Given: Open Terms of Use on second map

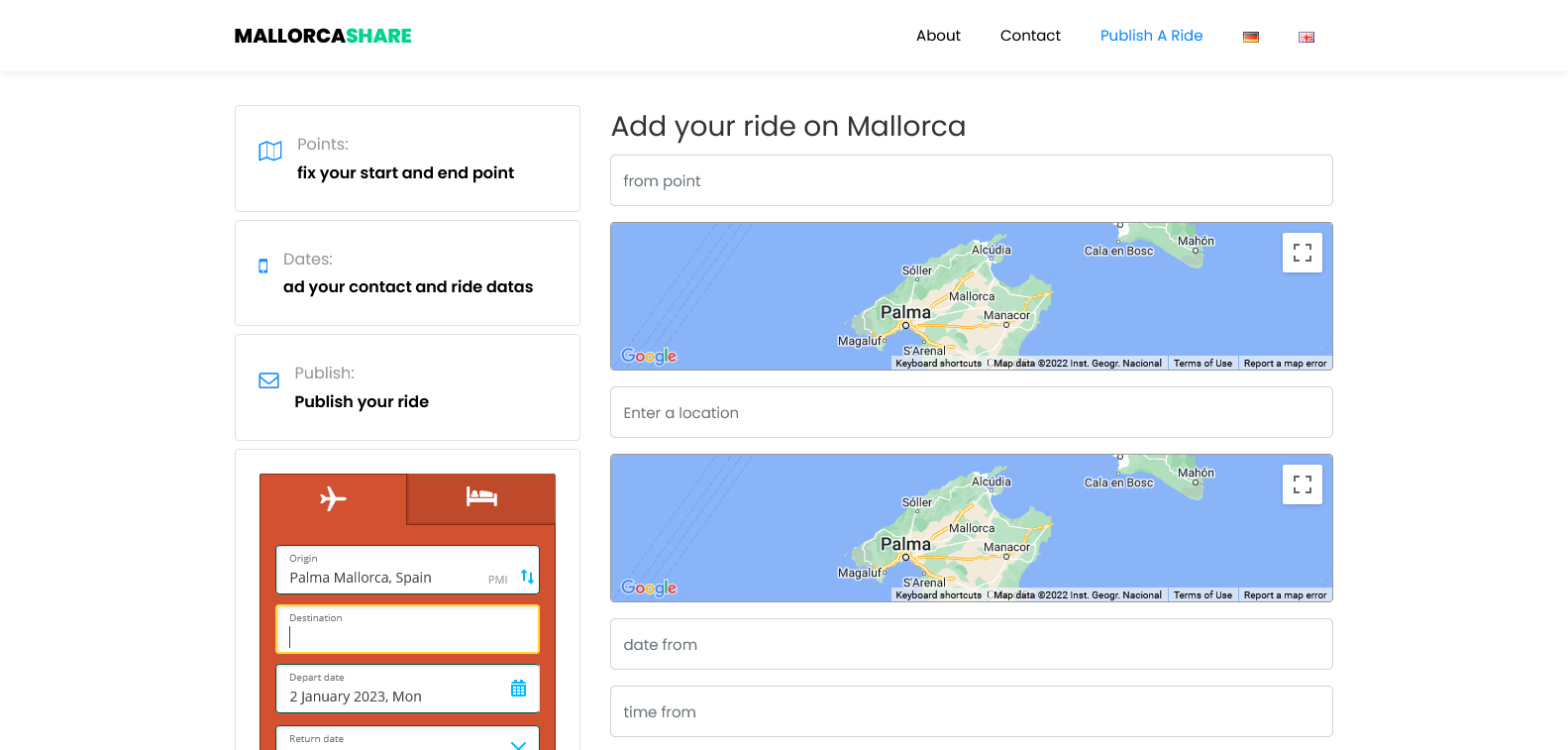Looking at the screenshot, I should 1203,595.
